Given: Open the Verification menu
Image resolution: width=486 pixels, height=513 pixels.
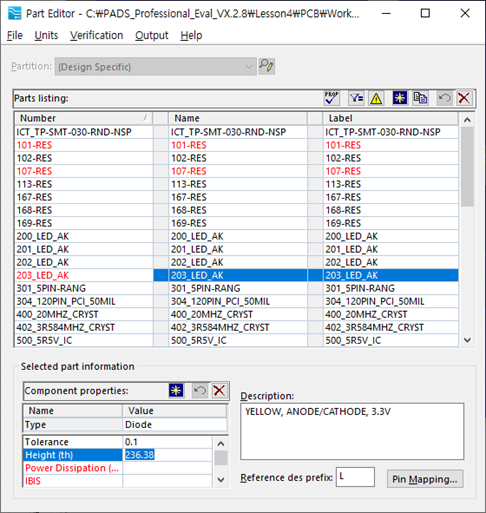Looking at the screenshot, I should tap(96, 35).
